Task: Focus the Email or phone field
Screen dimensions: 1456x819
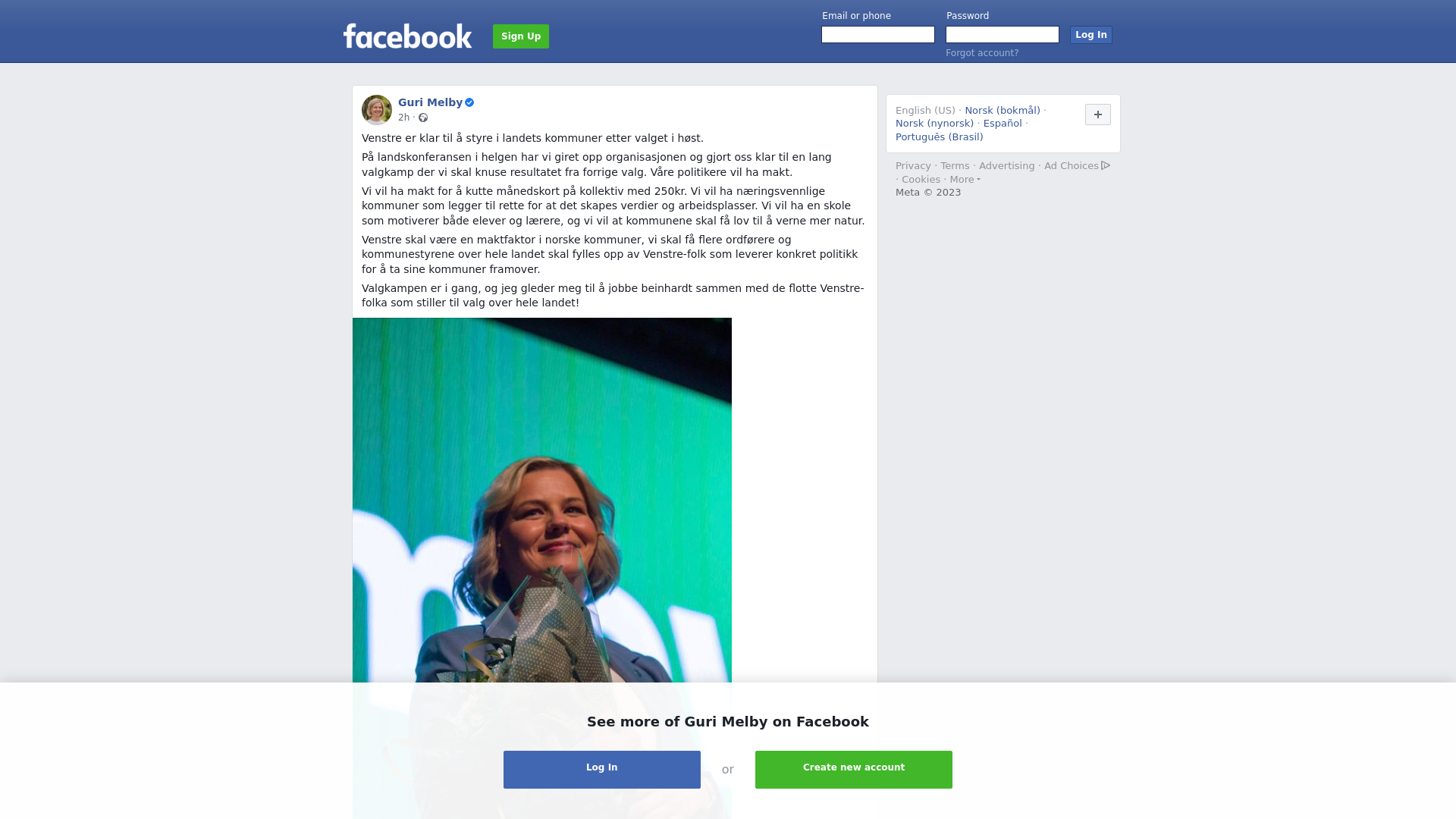Action: tap(878, 35)
